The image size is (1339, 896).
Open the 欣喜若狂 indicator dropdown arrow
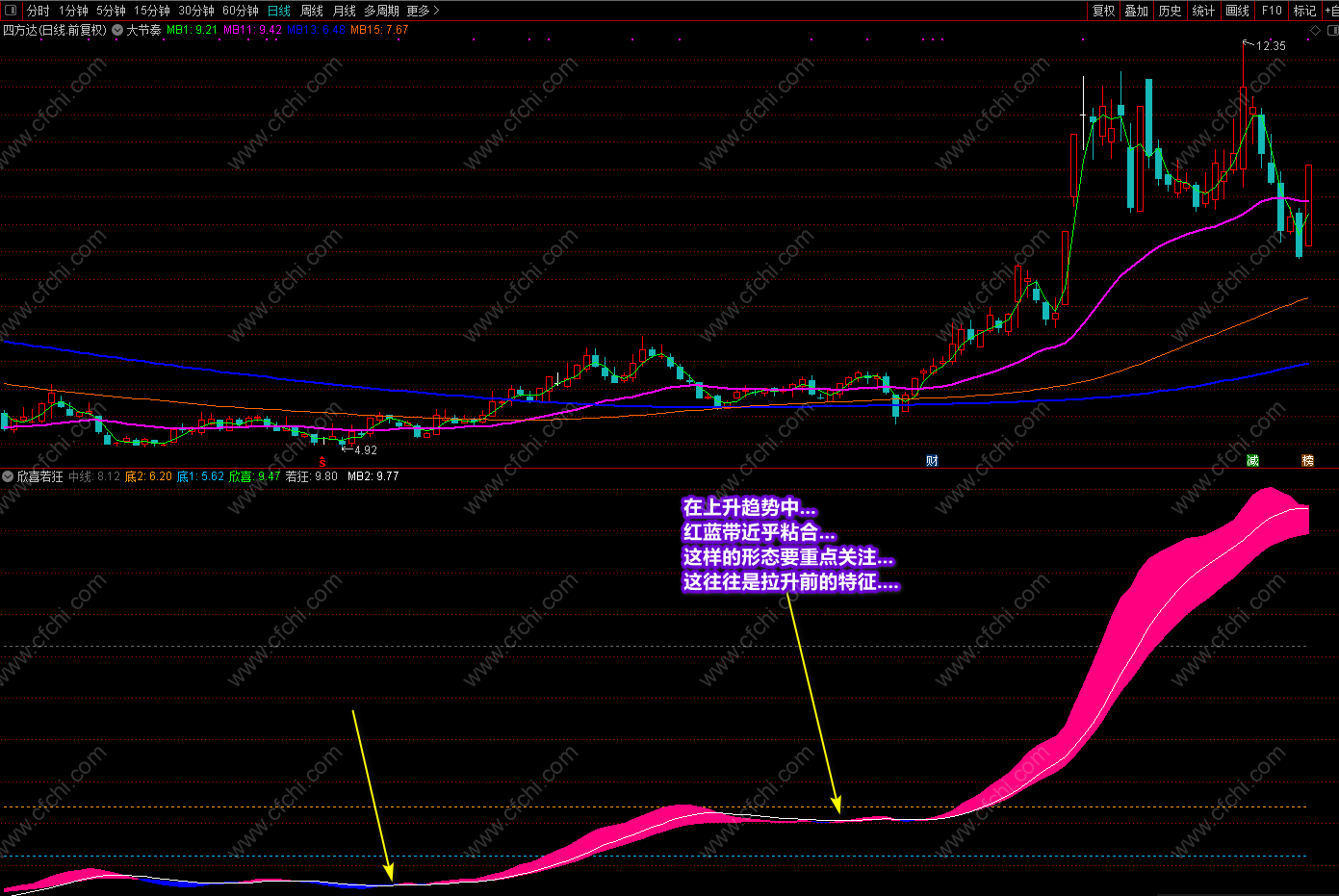coord(8,476)
